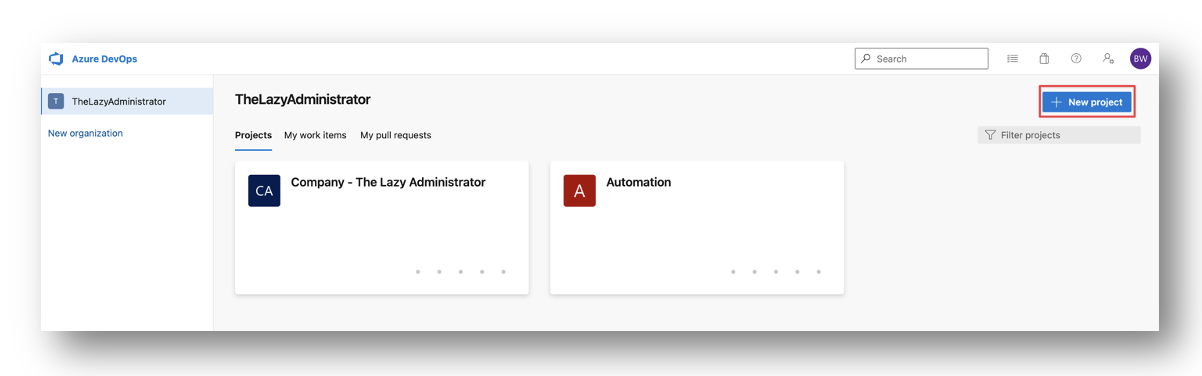Image resolution: width=1202 pixels, height=376 pixels.
Task: Click the T organization avatar in sidebar
Action: pyautogui.click(x=56, y=101)
